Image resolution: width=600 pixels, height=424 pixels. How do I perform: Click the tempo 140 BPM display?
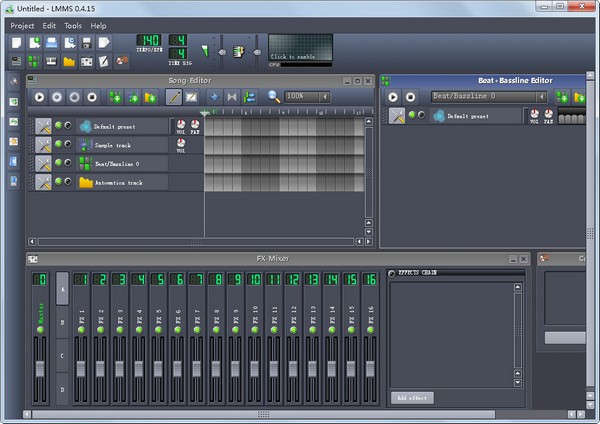(148, 41)
